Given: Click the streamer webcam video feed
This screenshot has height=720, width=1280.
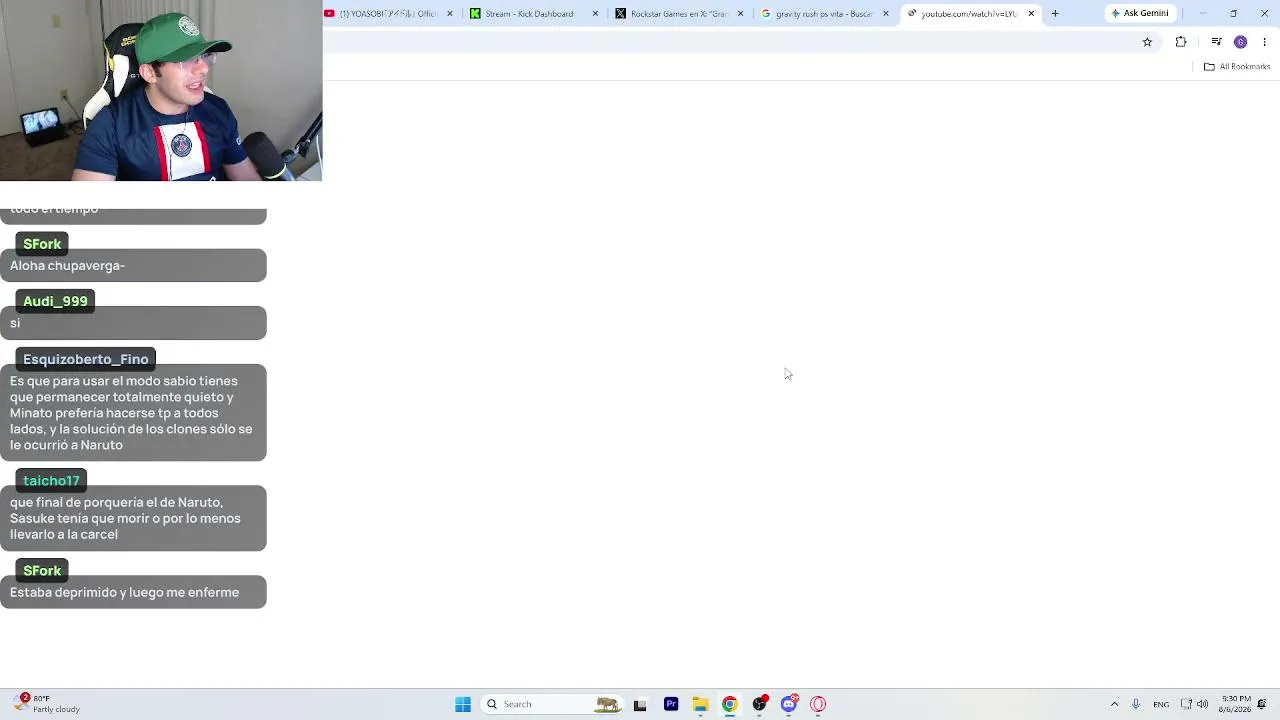Looking at the screenshot, I should (x=161, y=90).
